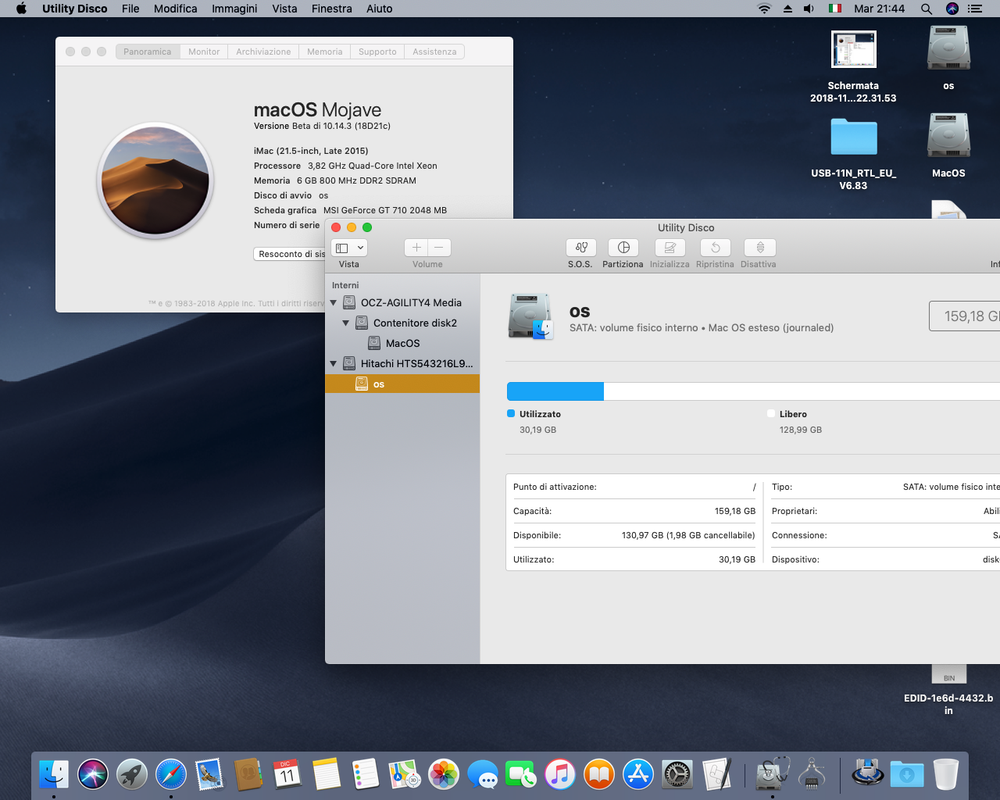1000x800 pixels.
Task: Switch to the Memoria tab
Action: (x=325, y=52)
